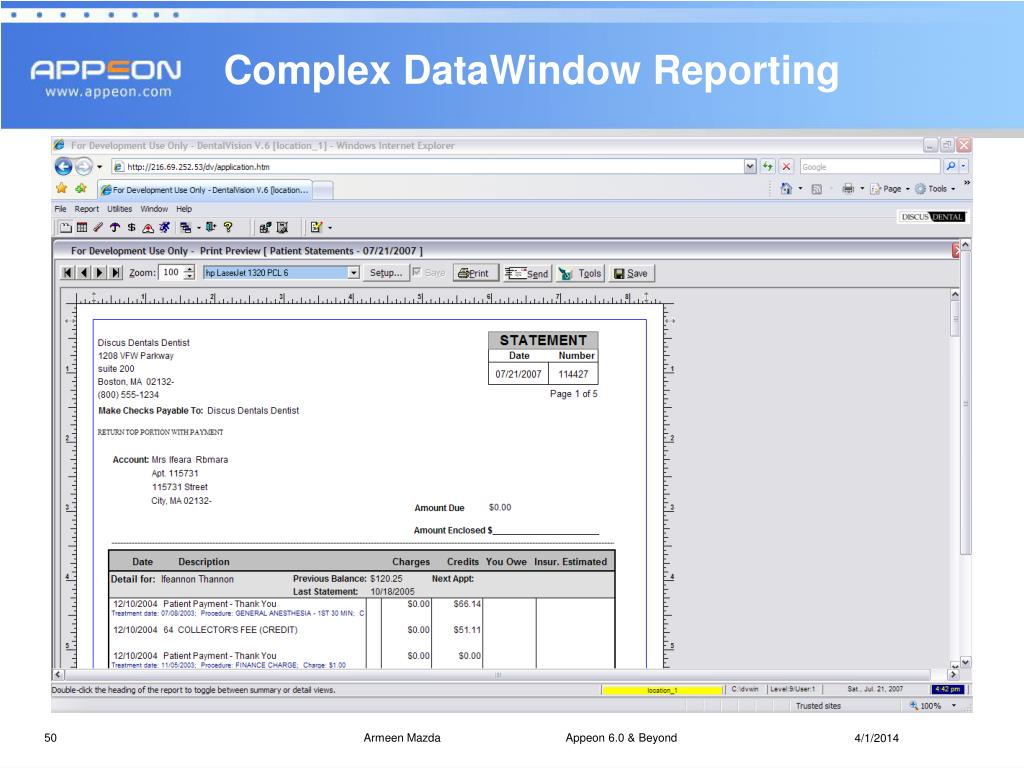Expand the IE toolbar overflow chevron
The width and height of the screenshot is (1024, 768).
tap(967, 183)
